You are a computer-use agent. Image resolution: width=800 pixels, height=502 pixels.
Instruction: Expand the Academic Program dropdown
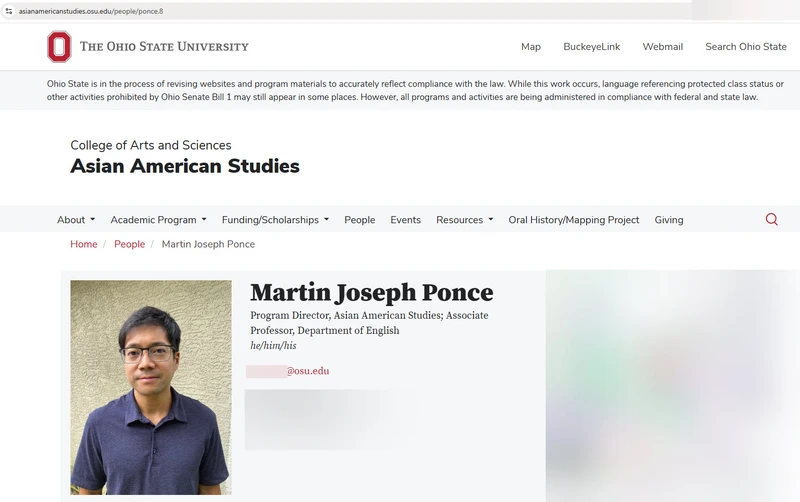(159, 220)
